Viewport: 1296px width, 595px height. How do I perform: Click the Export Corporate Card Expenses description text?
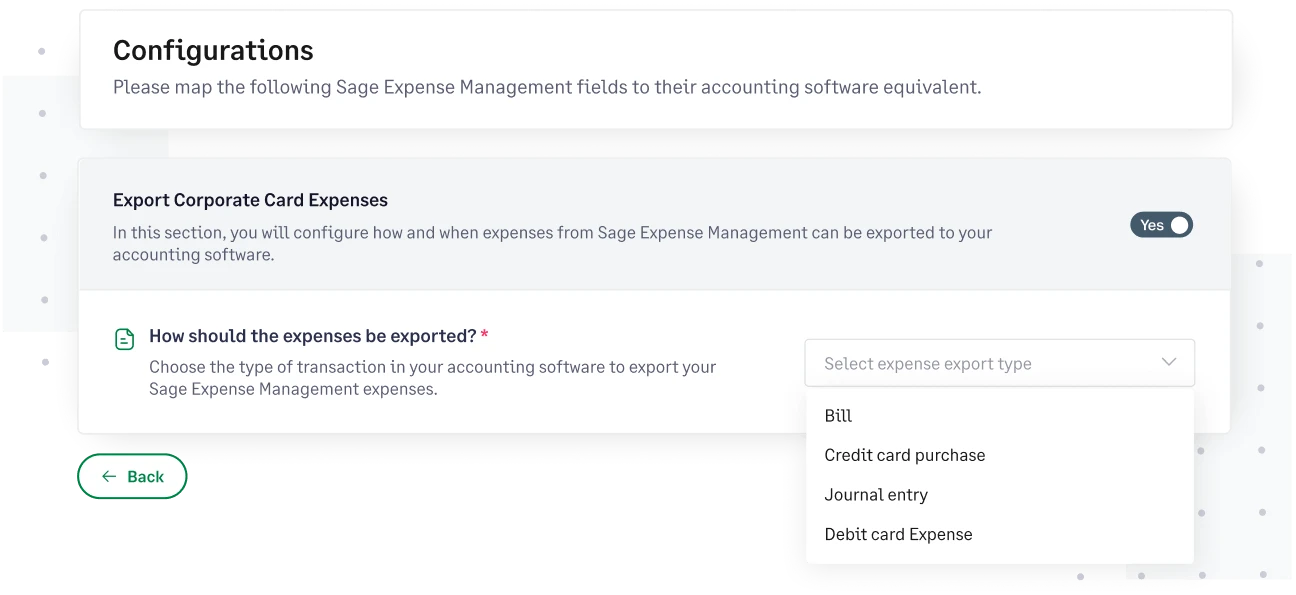coord(551,243)
